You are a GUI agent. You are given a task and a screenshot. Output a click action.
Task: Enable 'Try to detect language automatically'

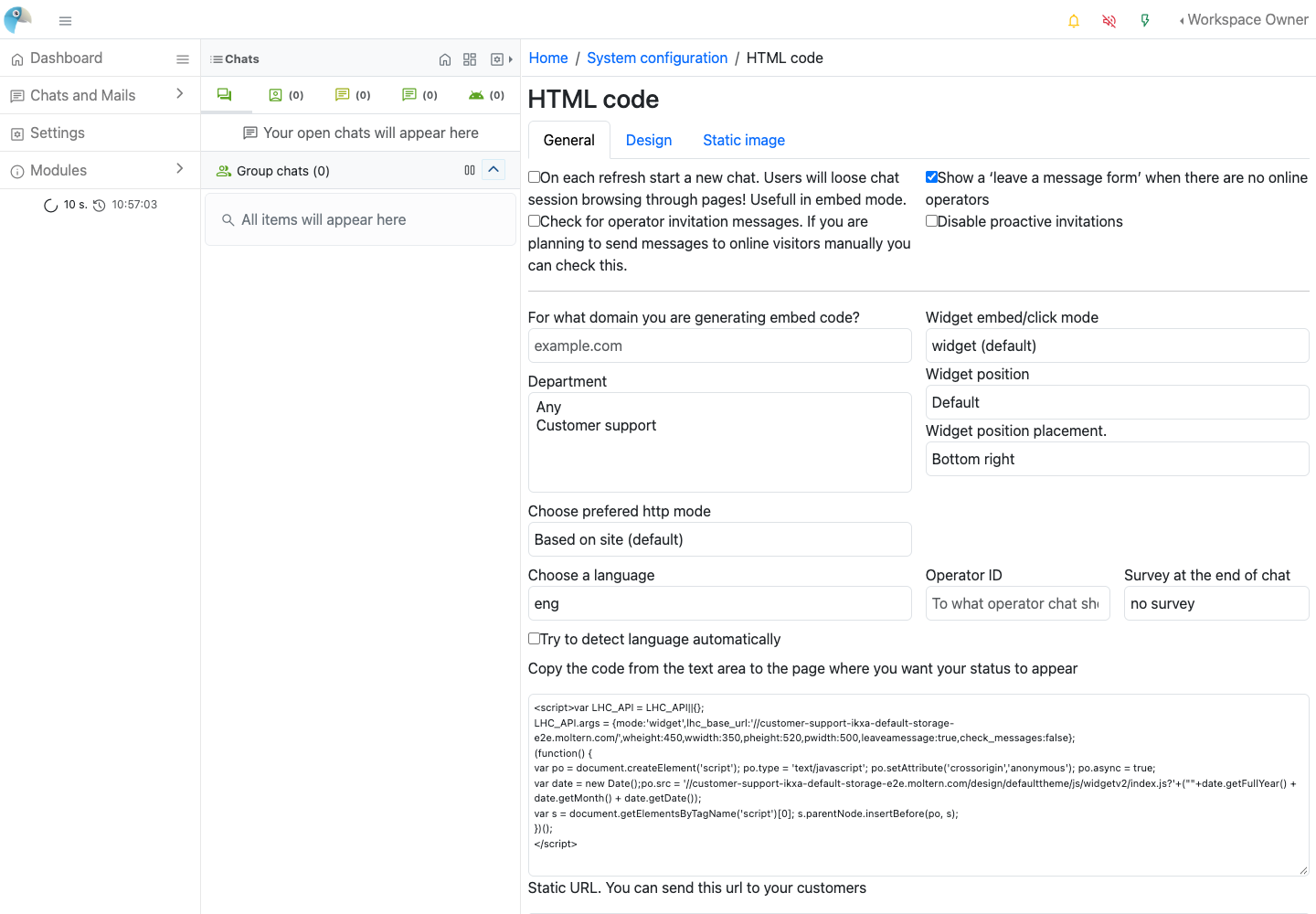[x=534, y=639]
